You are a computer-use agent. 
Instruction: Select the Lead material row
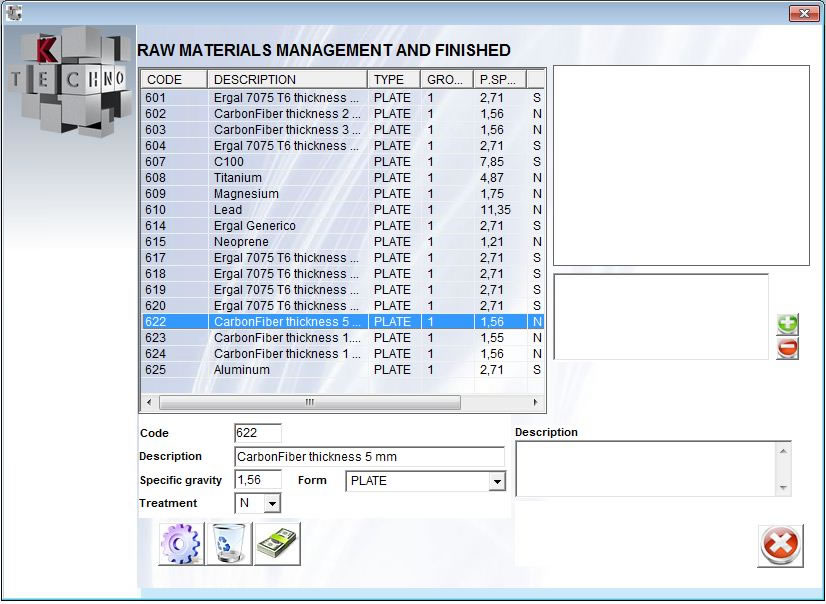343,210
